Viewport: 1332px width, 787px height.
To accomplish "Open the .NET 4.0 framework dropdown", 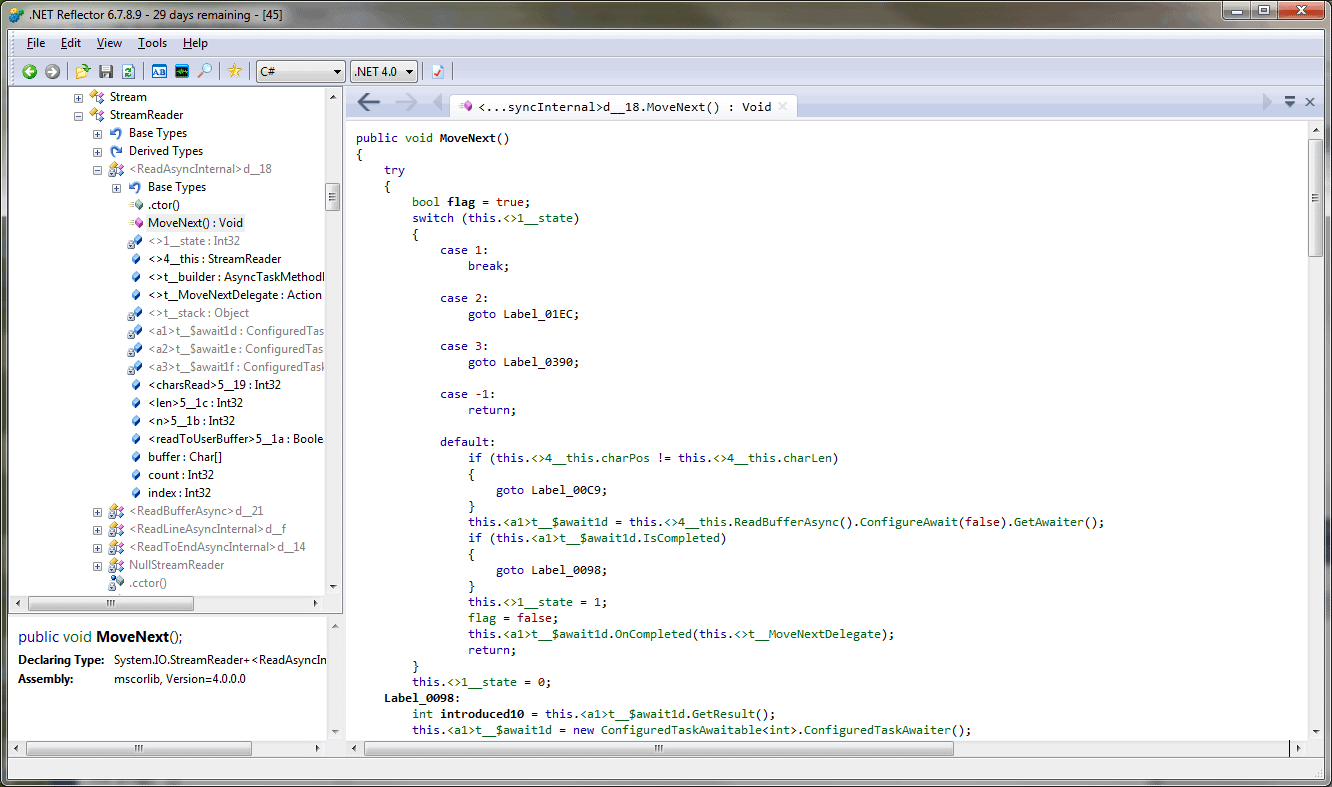I will point(383,71).
